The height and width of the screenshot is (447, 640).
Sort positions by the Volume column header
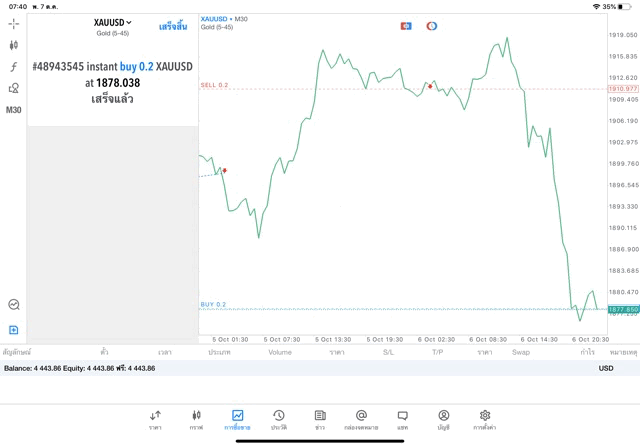(x=280, y=352)
